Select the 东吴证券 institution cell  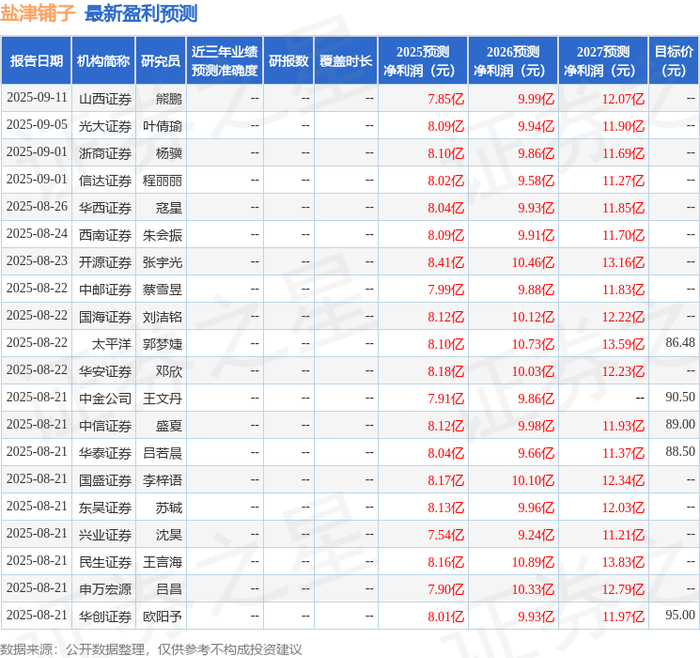click(105, 507)
